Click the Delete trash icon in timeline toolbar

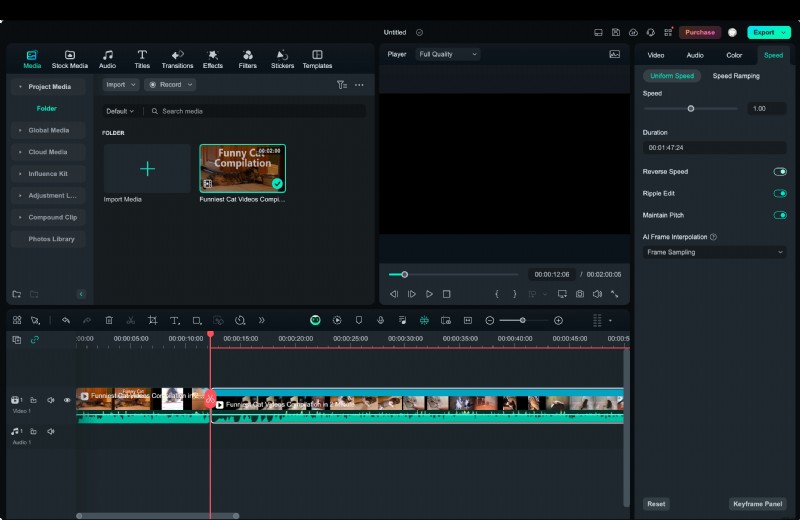pyautogui.click(x=109, y=320)
